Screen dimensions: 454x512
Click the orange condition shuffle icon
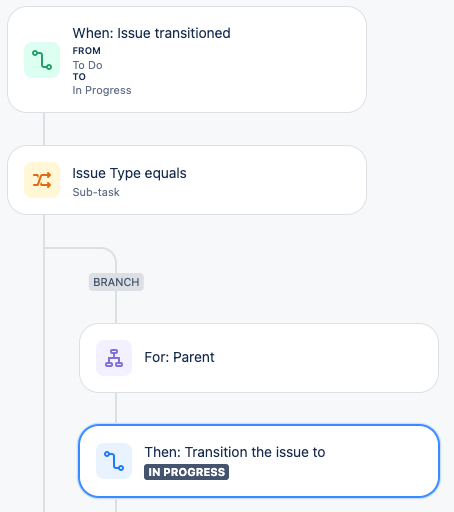click(x=42, y=180)
